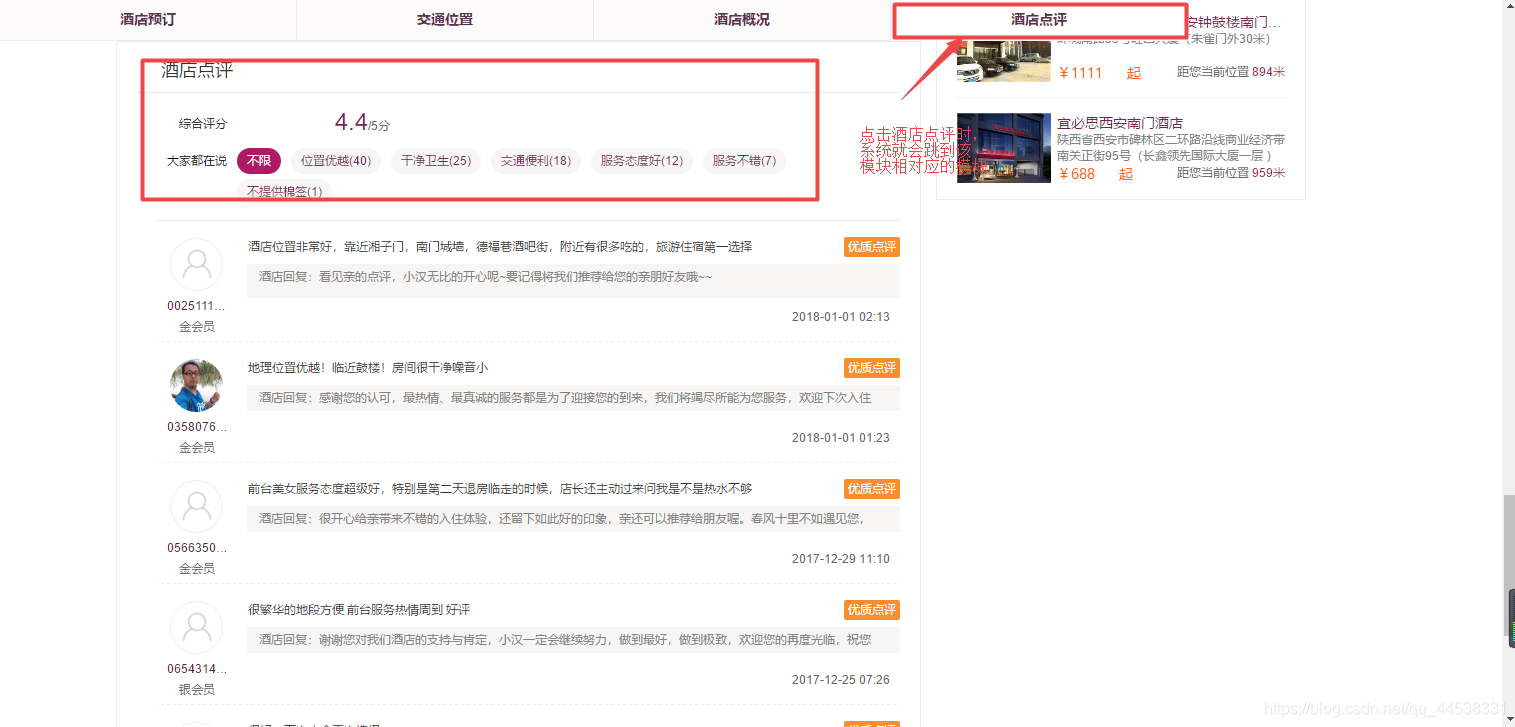Click the 优质点评 badge on 地理位置优越 review
This screenshot has height=727, width=1515.
coord(872,368)
